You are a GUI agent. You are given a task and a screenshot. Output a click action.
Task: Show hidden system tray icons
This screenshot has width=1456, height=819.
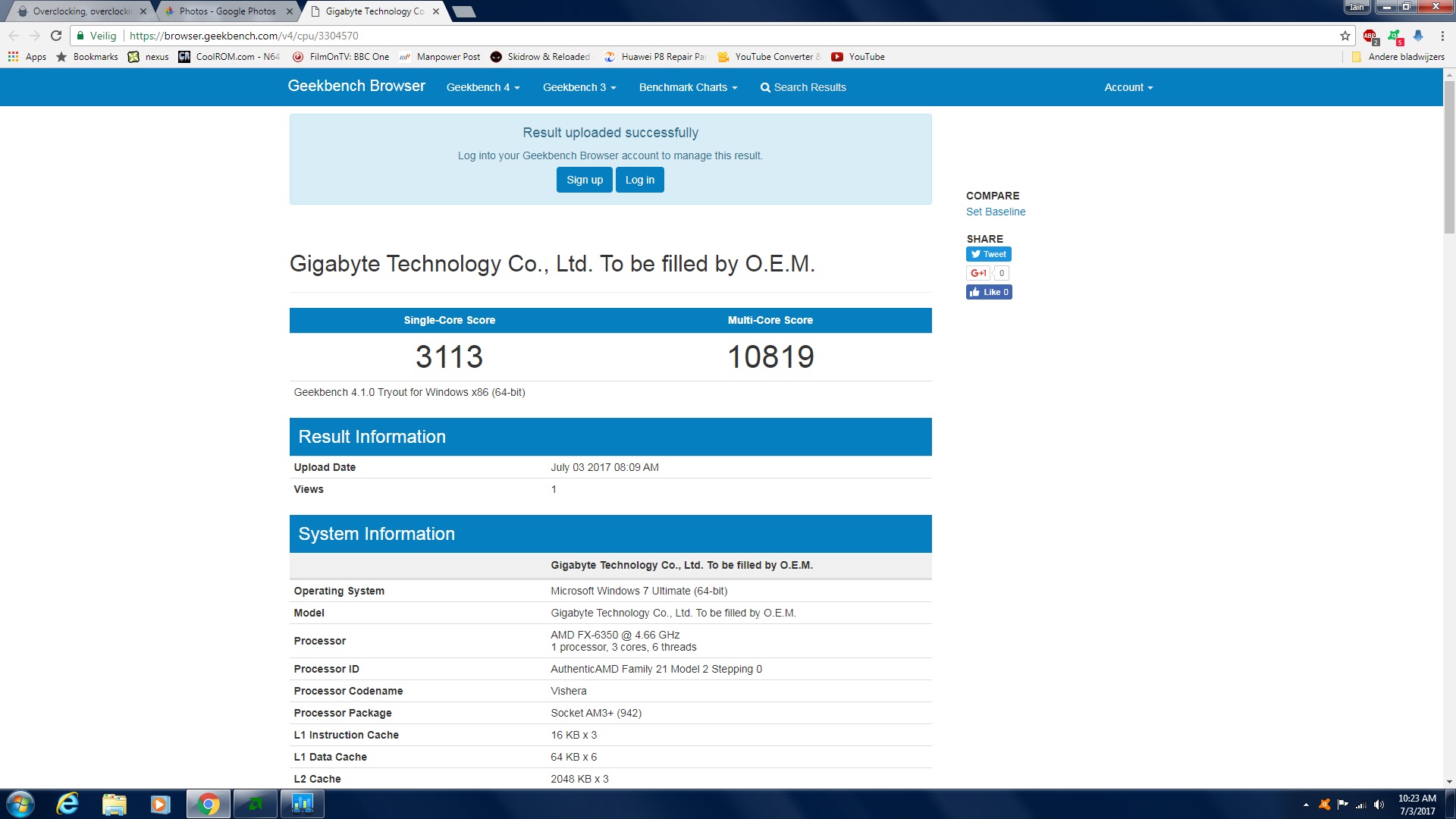pos(1306,805)
